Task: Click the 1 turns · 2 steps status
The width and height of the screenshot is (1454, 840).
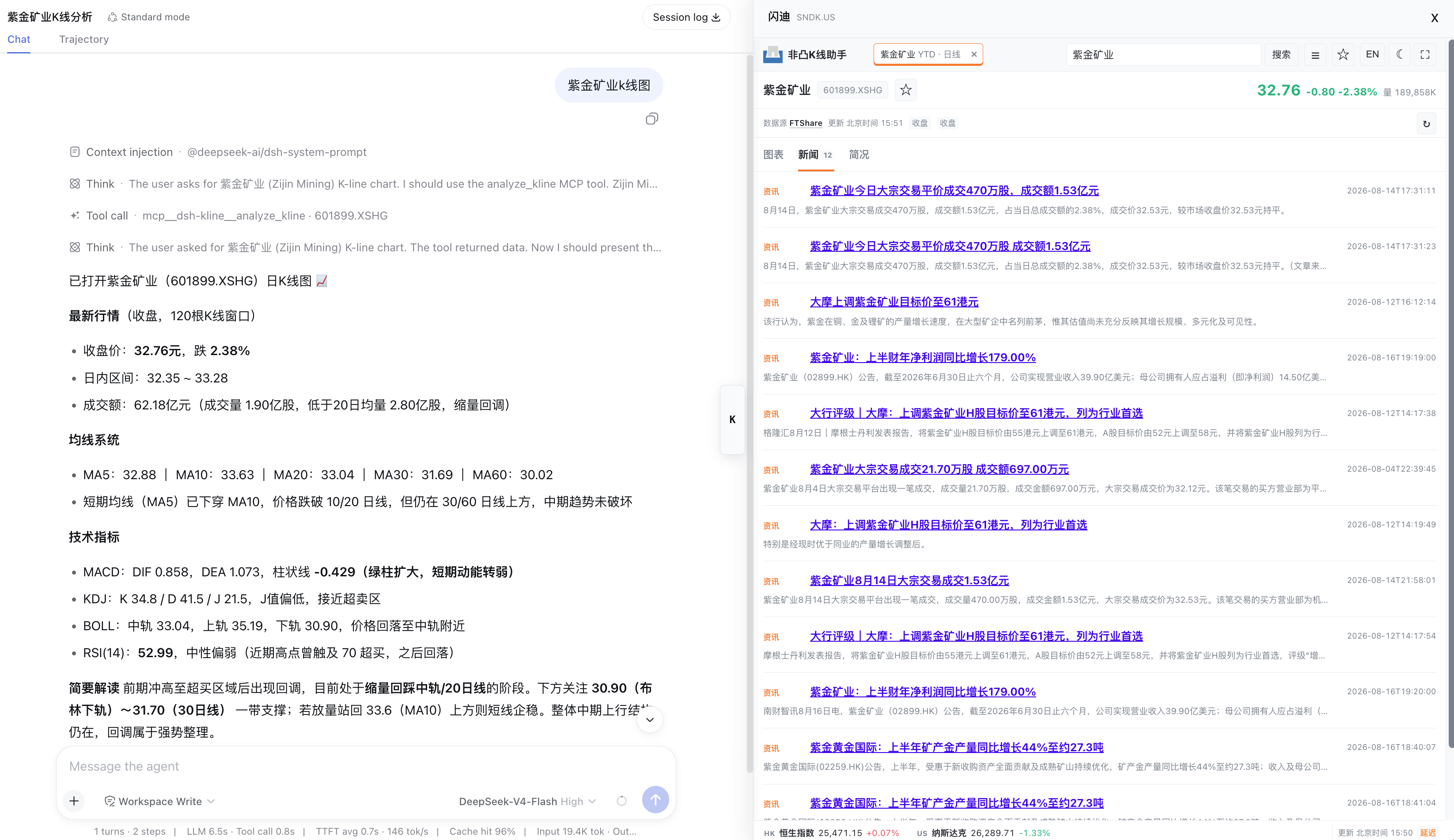Action: (x=130, y=831)
